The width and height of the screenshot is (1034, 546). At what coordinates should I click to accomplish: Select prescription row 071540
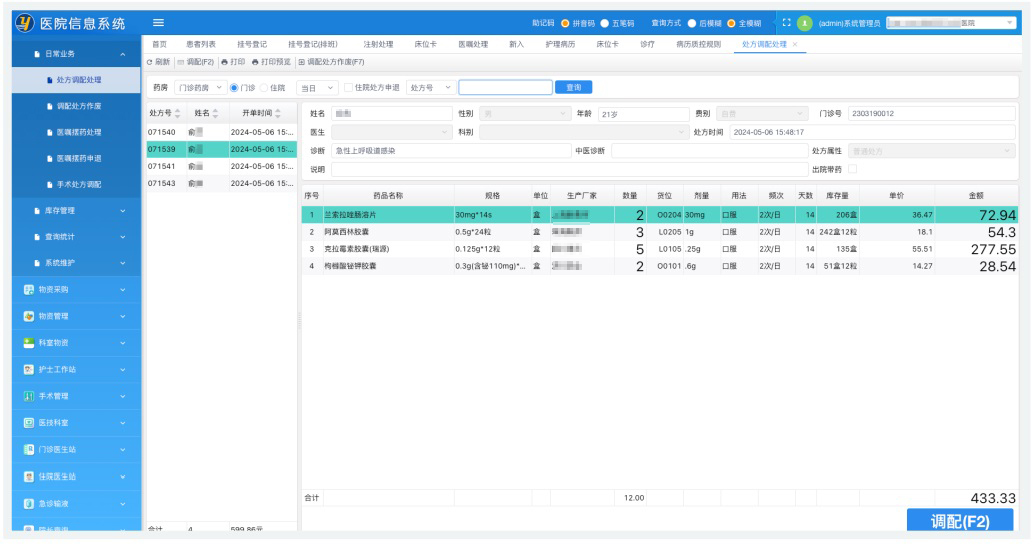(x=221, y=133)
